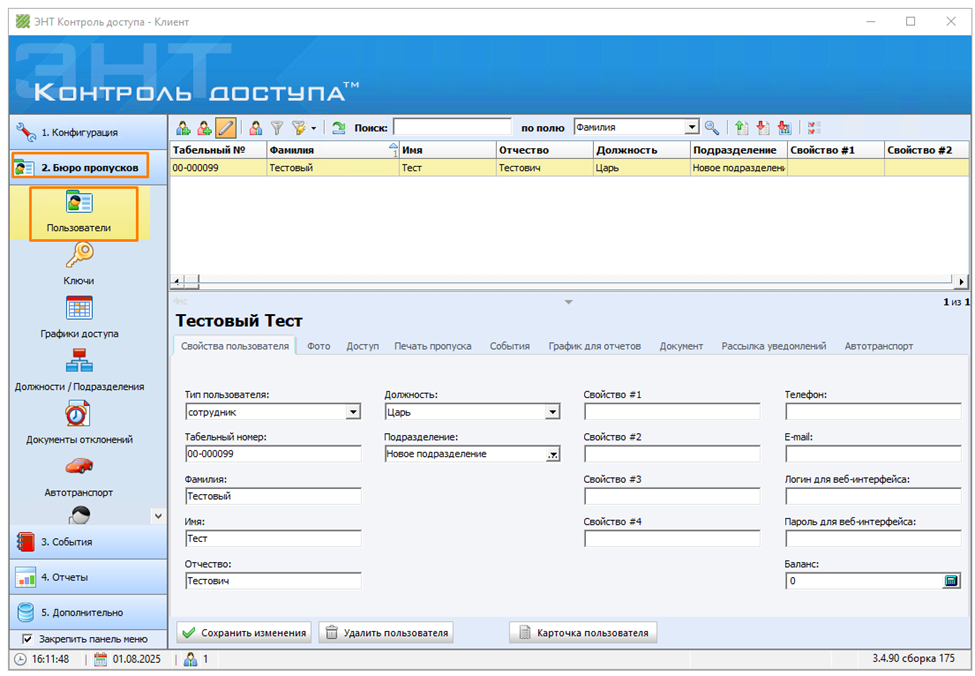Image resolution: width=975 pixels, height=676 pixels.
Task: Click the E-mail input field
Action: [x=872, y=454]
